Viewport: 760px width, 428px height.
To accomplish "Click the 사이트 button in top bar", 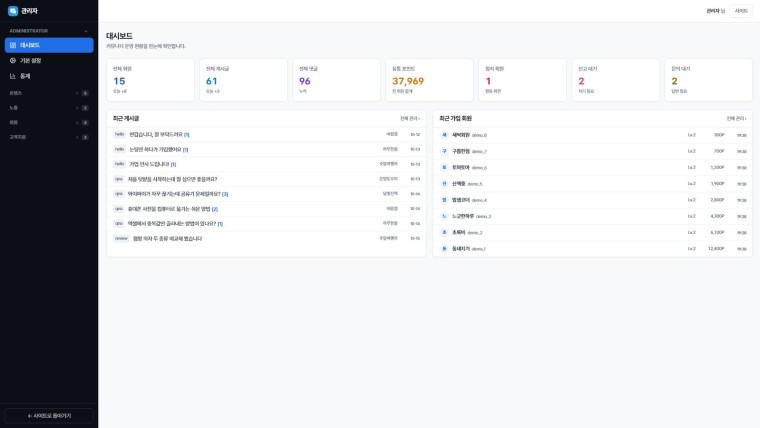I will [741, 11].
